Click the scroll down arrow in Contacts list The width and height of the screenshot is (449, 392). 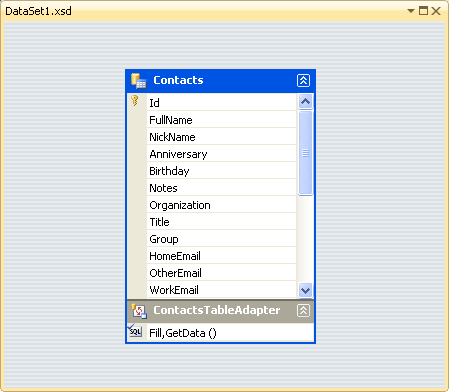305,290
